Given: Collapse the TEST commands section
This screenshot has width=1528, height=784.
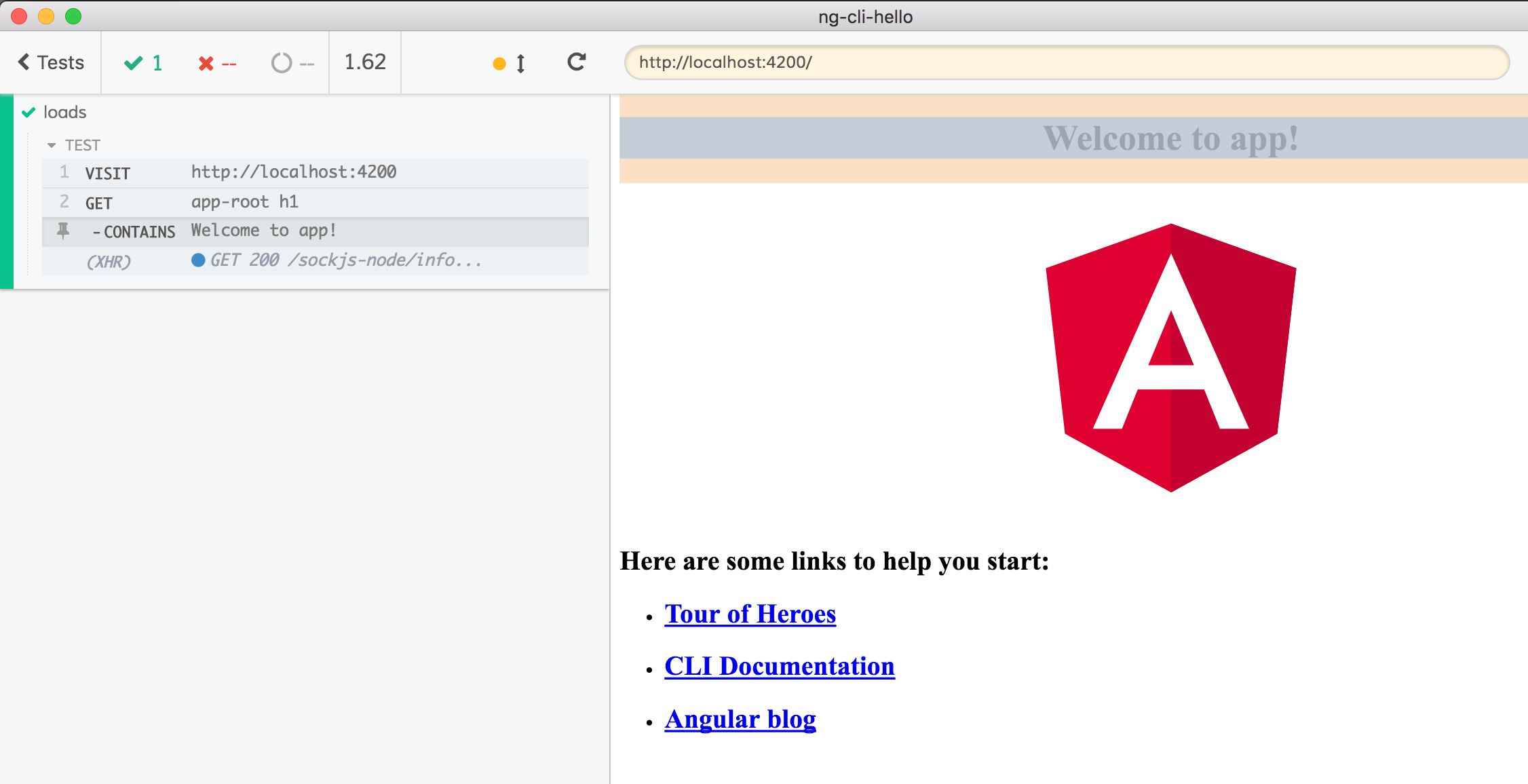Looking at the screenshot, I should (52, 145).
